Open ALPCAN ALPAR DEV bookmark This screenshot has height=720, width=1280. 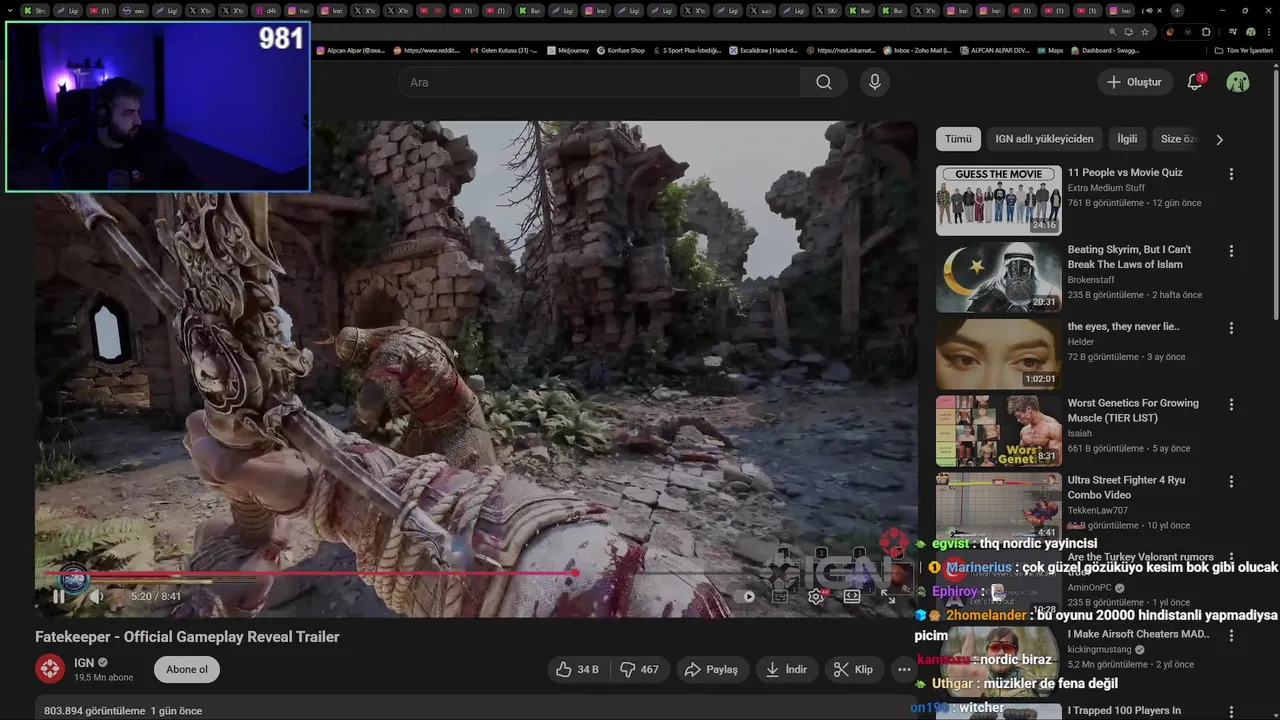[x=995, y=50]
